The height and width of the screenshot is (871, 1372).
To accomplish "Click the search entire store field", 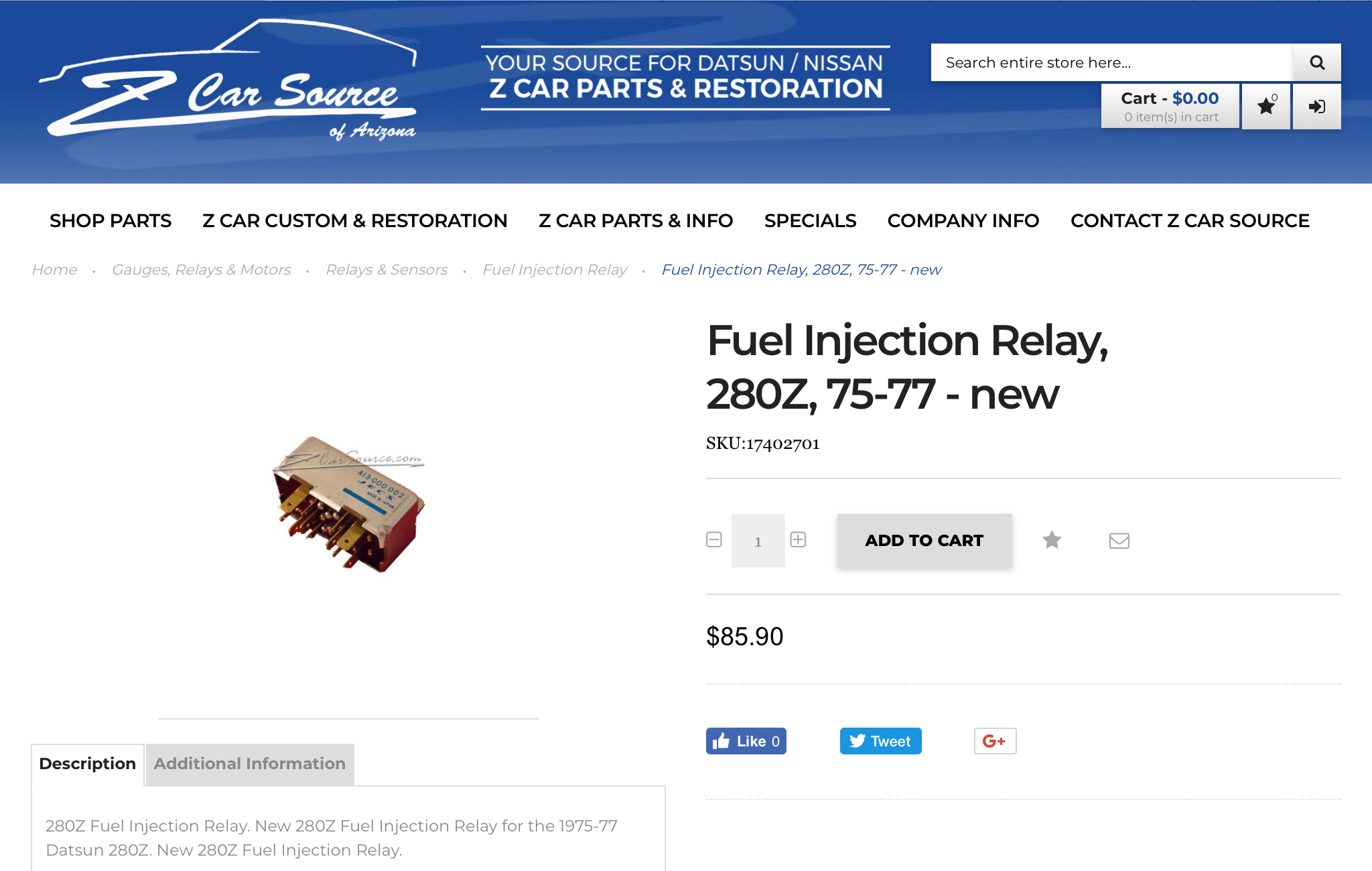I will click(1111, 62).
